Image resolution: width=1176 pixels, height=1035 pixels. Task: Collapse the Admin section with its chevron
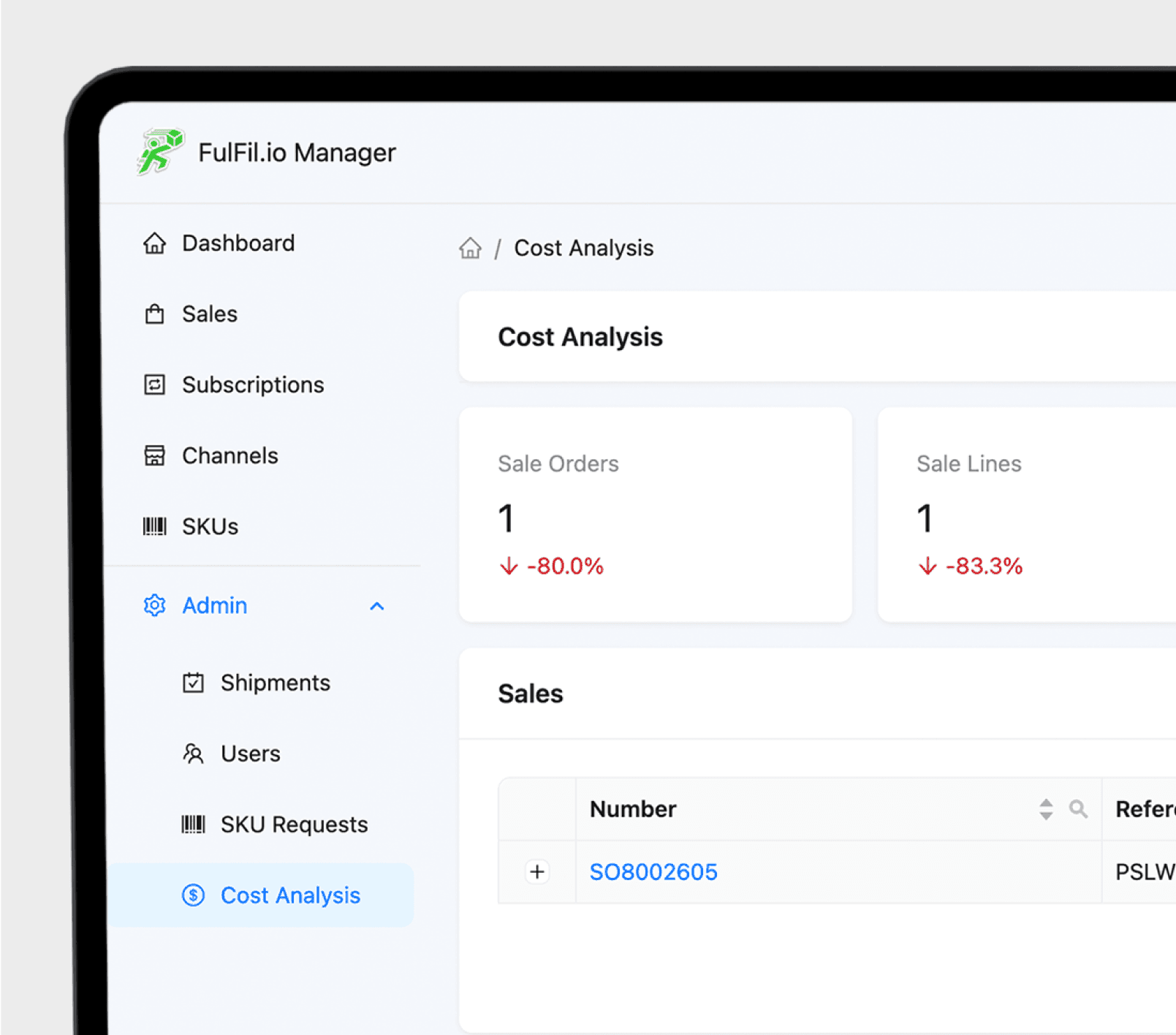click(x=377, y=605)
